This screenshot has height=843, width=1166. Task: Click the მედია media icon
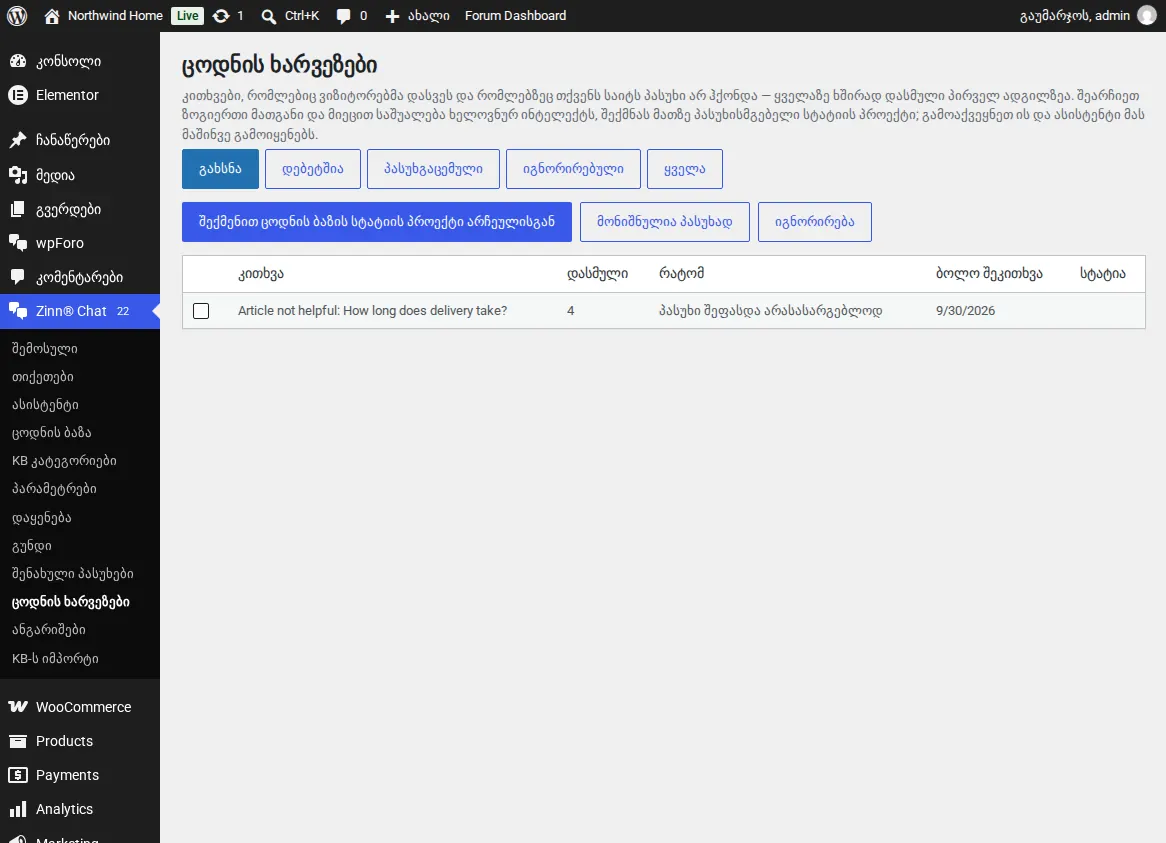tap(18, 175)
